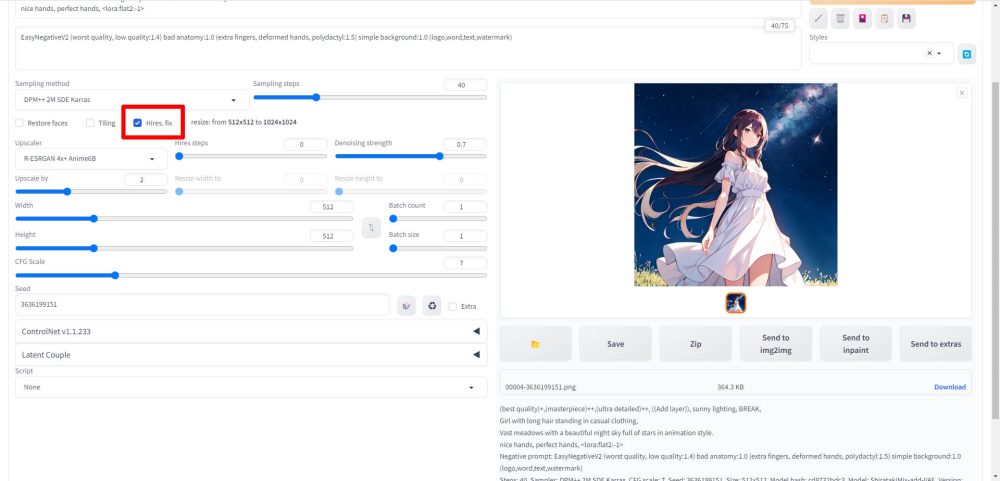Click the Send to img2img button
1000x481 pixels.
pyautogui.click(x=775, y=344)
